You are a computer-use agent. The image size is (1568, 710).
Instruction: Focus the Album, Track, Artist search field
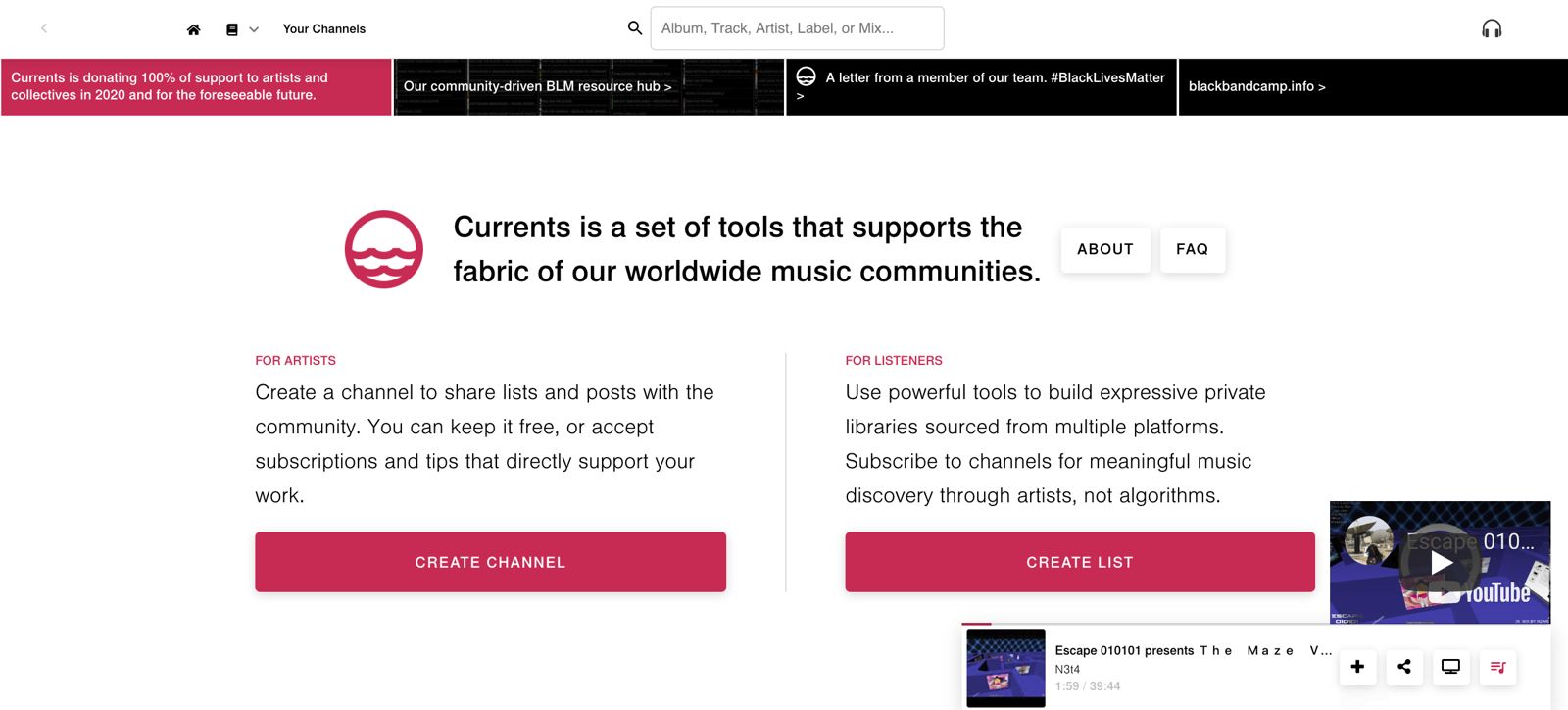click(x=798, y=28)
